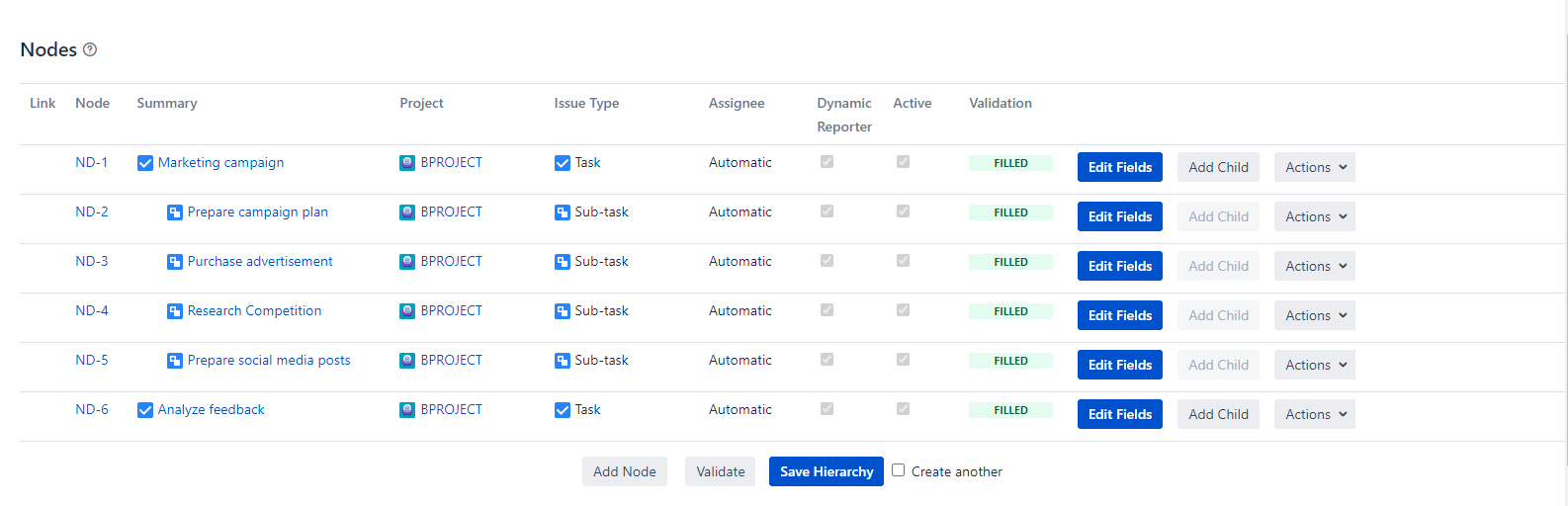The image size is (1568, 506).
Task: Click the sub-task icon beside Prepare campaign plan
Action: pyautogui.click(x=175, y=212)
